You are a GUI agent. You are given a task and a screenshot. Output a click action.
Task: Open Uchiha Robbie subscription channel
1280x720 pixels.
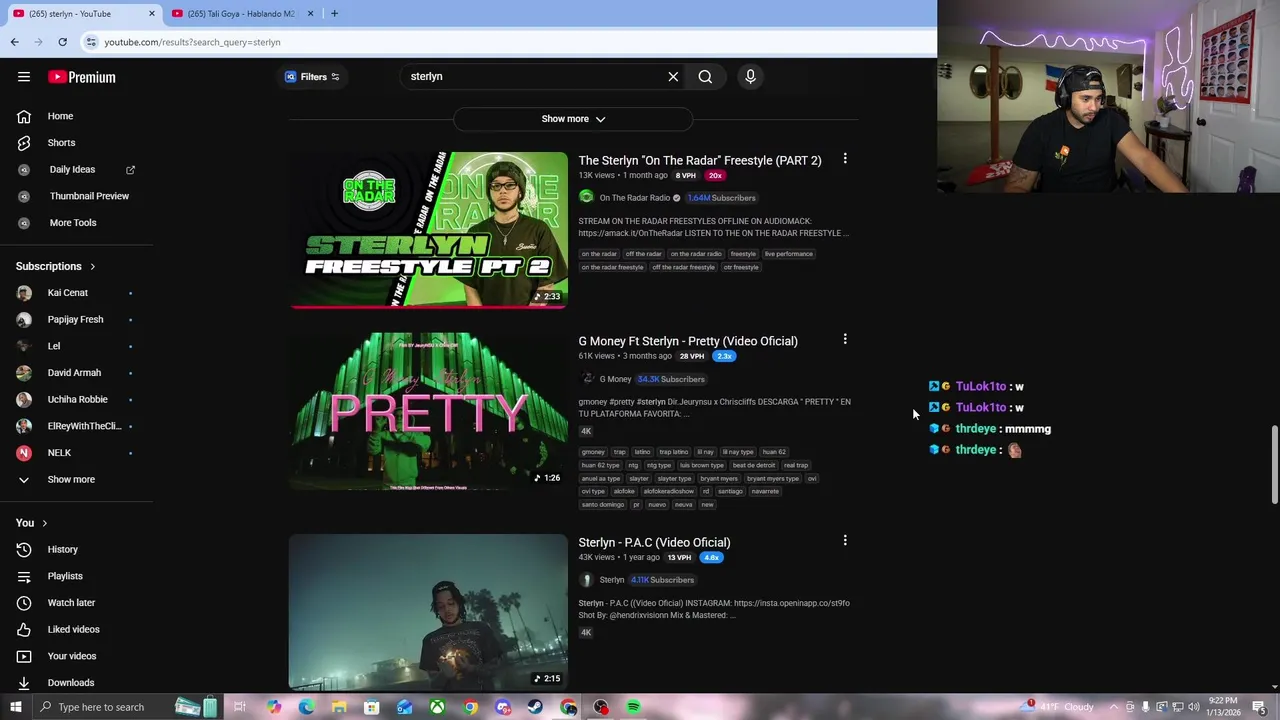(x=76, y=399)
